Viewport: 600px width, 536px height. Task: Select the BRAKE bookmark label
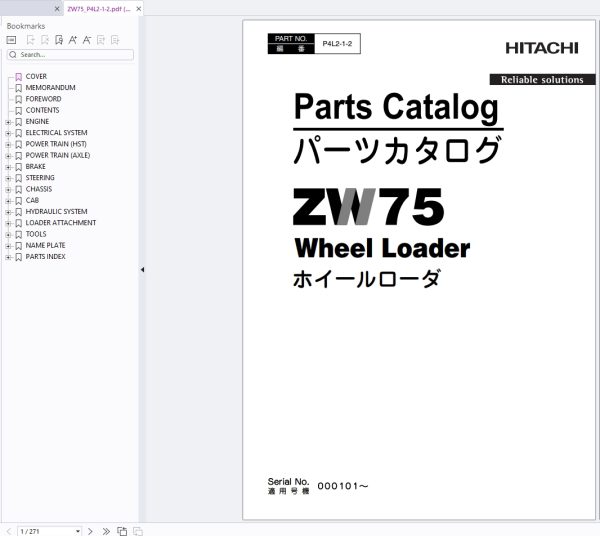click(x=36, y=167)
